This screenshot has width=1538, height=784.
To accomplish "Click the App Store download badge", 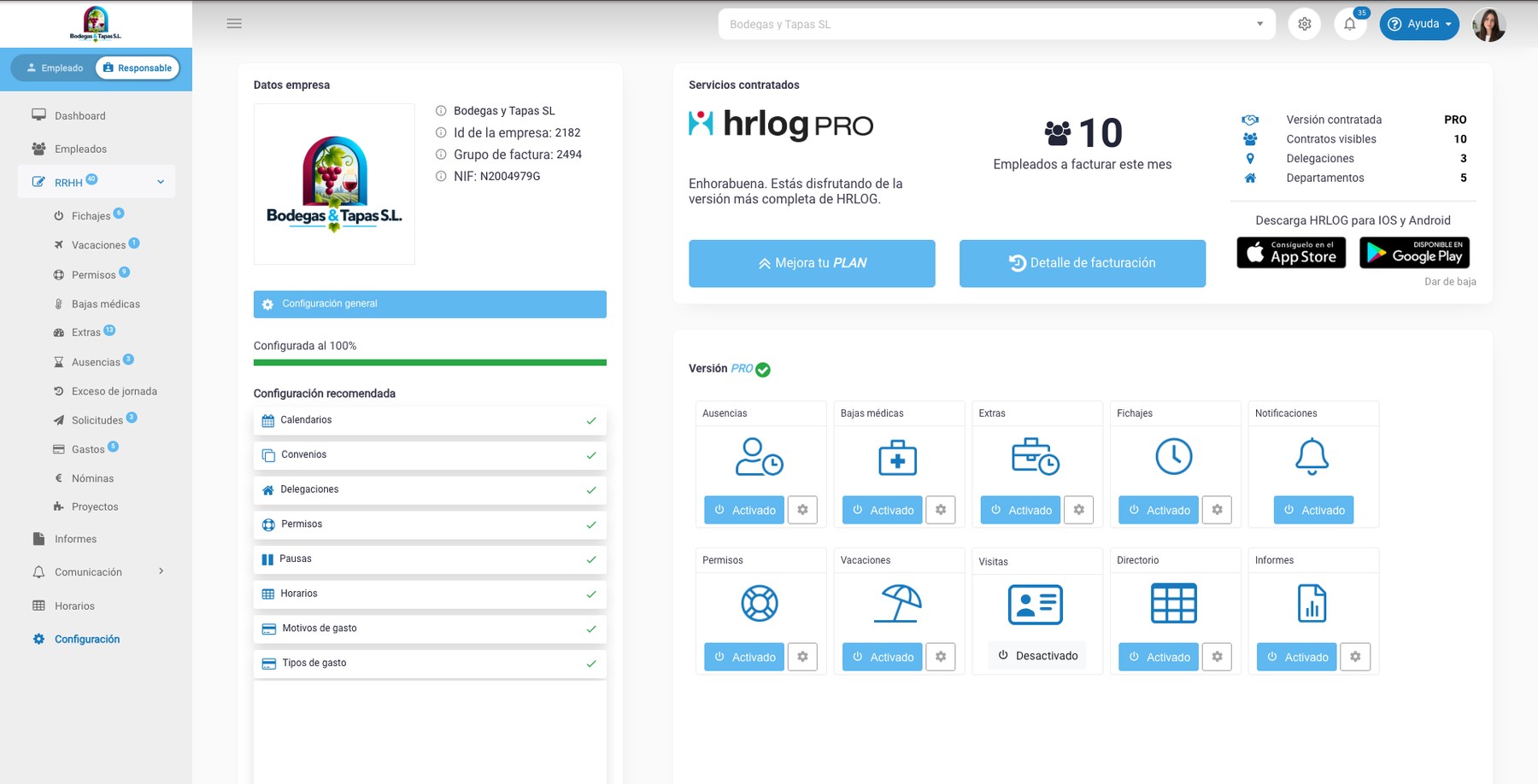I will (1291, 253).
